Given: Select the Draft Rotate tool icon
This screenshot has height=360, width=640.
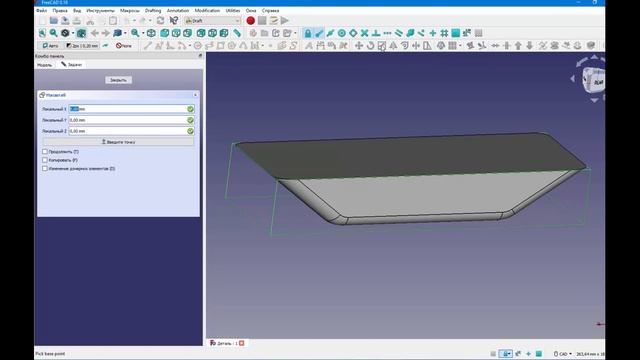Looking at the screenshot, I should (370, 46).
